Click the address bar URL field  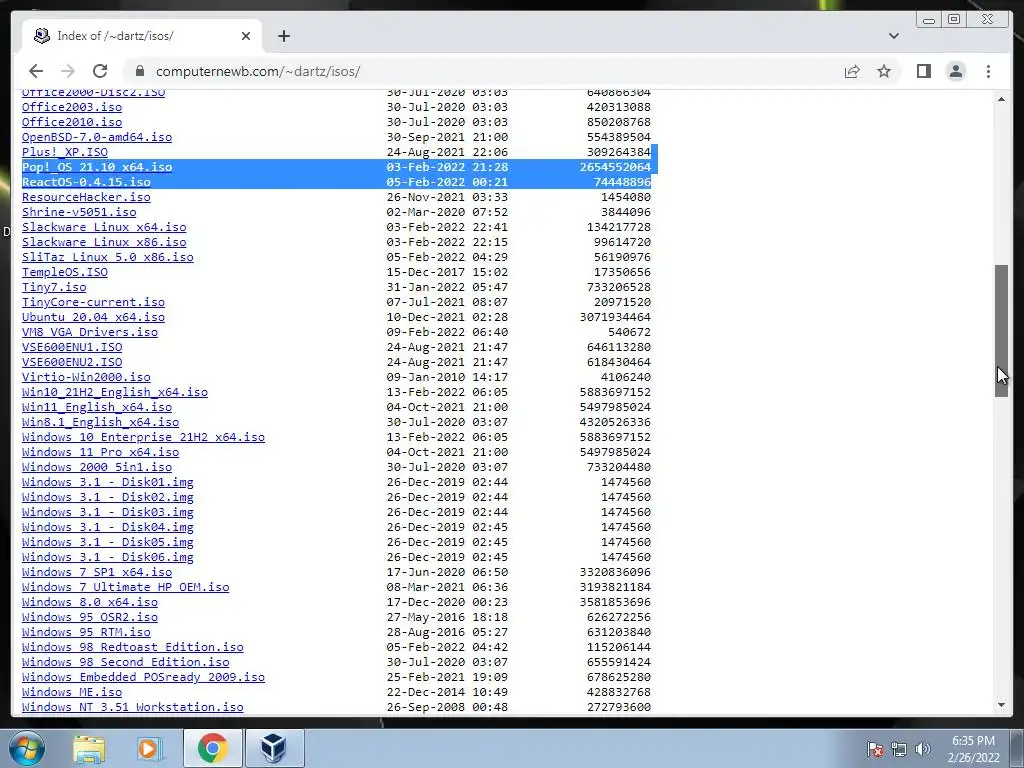pyautogui.click(x=483, y=71)
